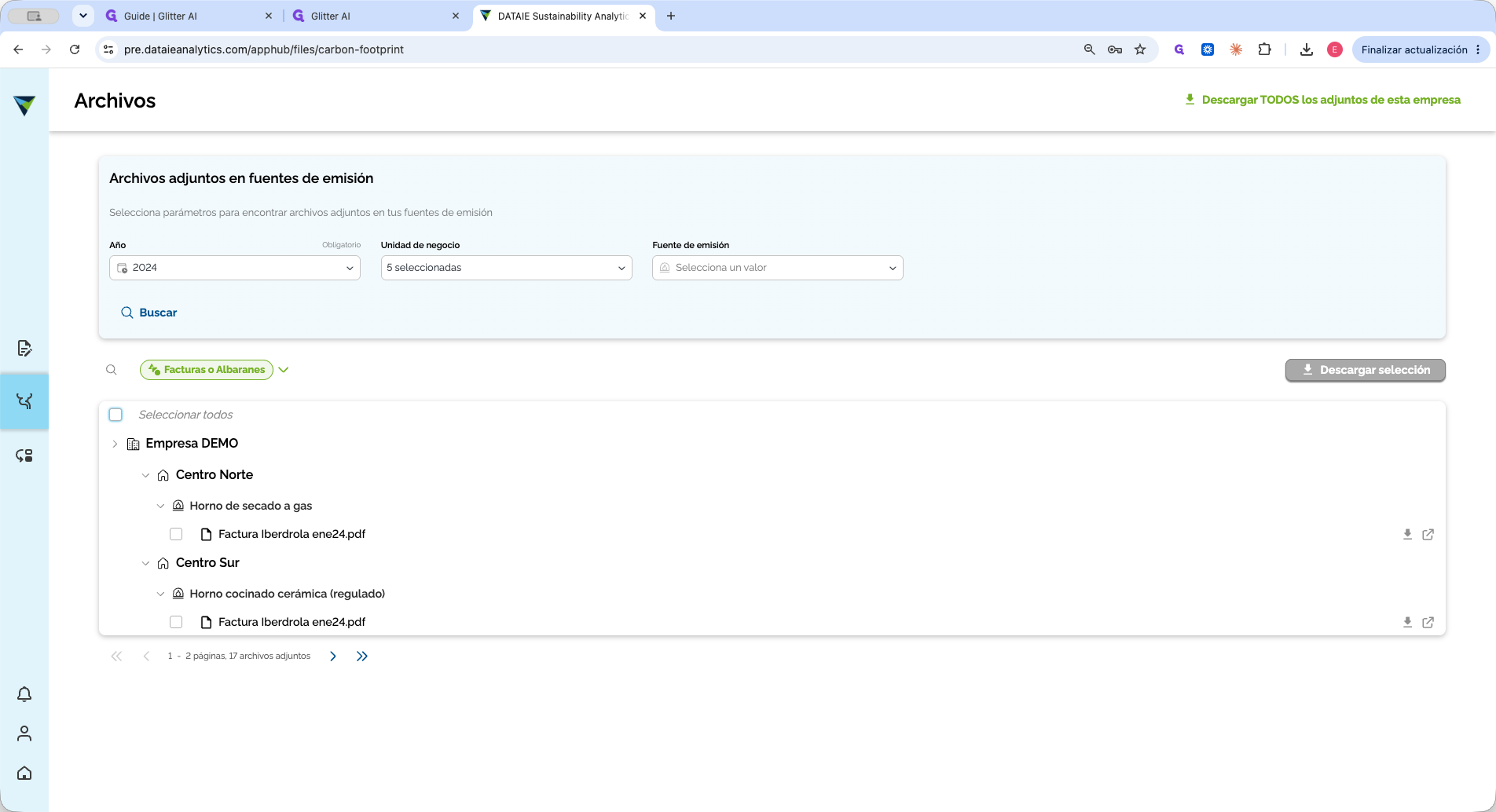Switch to the Glitter AI browser tab
Viewport: 1496px width, 812px height.
pos(373,16)
